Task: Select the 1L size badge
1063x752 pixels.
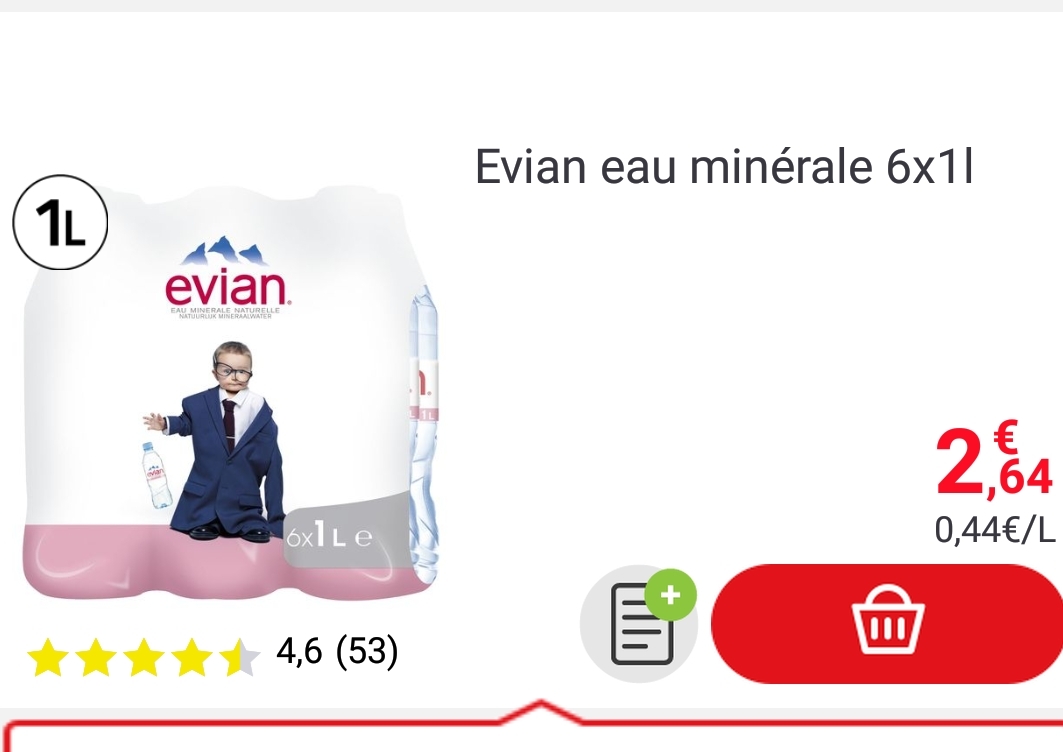Action: (60, 222)
